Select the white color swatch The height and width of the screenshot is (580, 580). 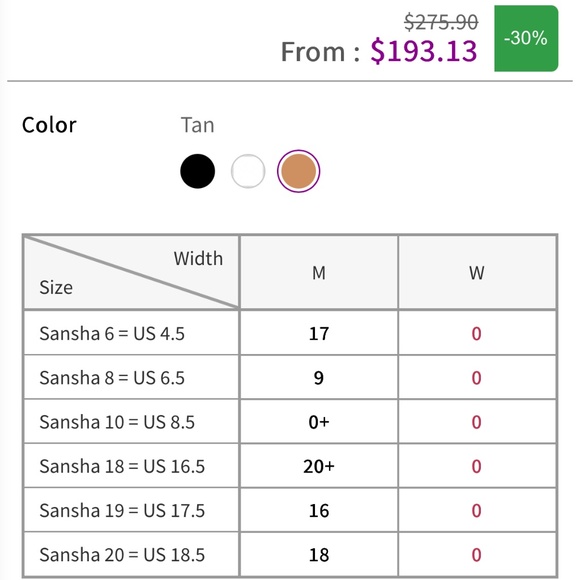pyautogui.click(x=248, y=171)
